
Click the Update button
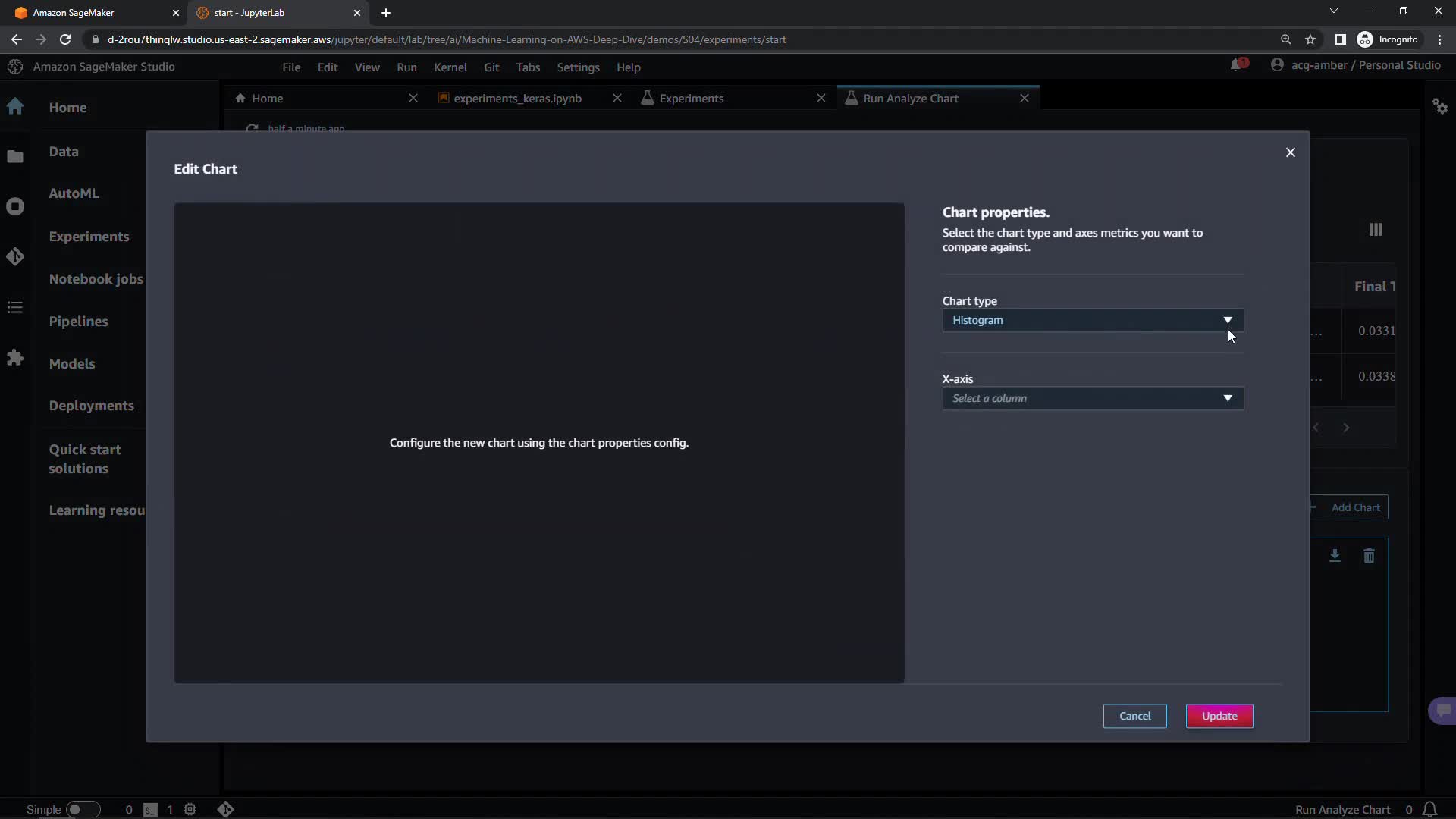click(1219, 716)
